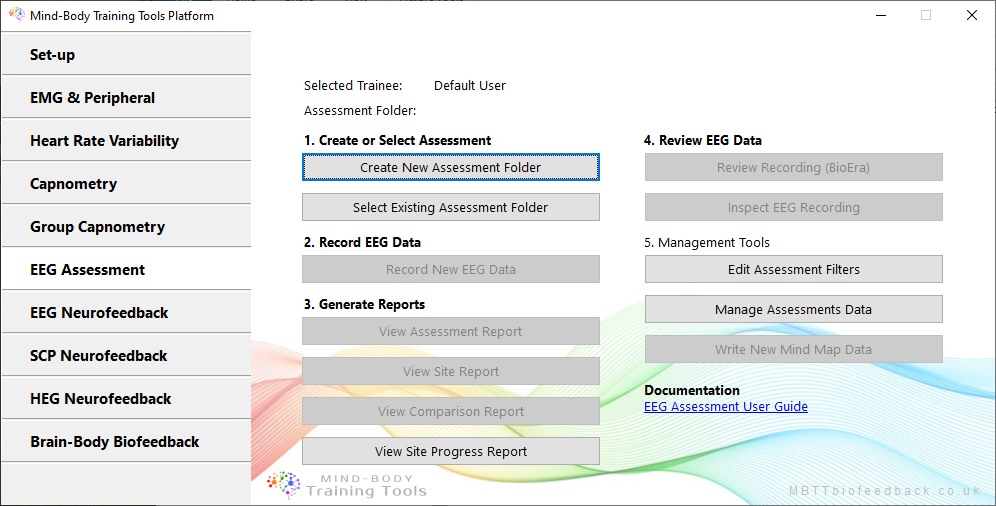Click the Mind-Body Training Tools title bar icon
Viewport: 996px width, 506px height.
pos(16,15)
